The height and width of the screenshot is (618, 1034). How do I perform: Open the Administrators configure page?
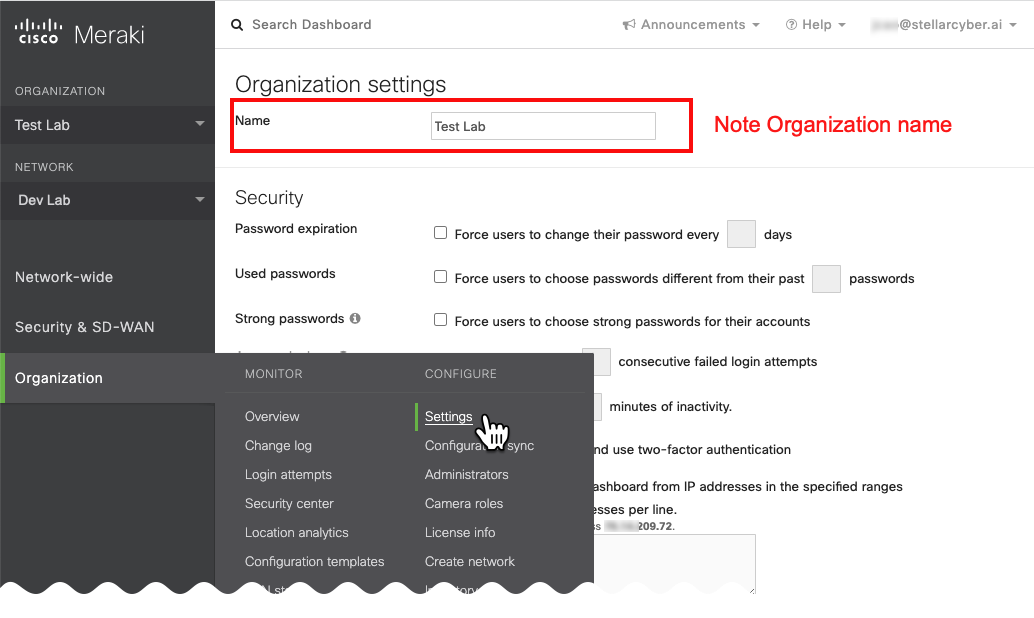pyautogui.click(x=466, y=475)
